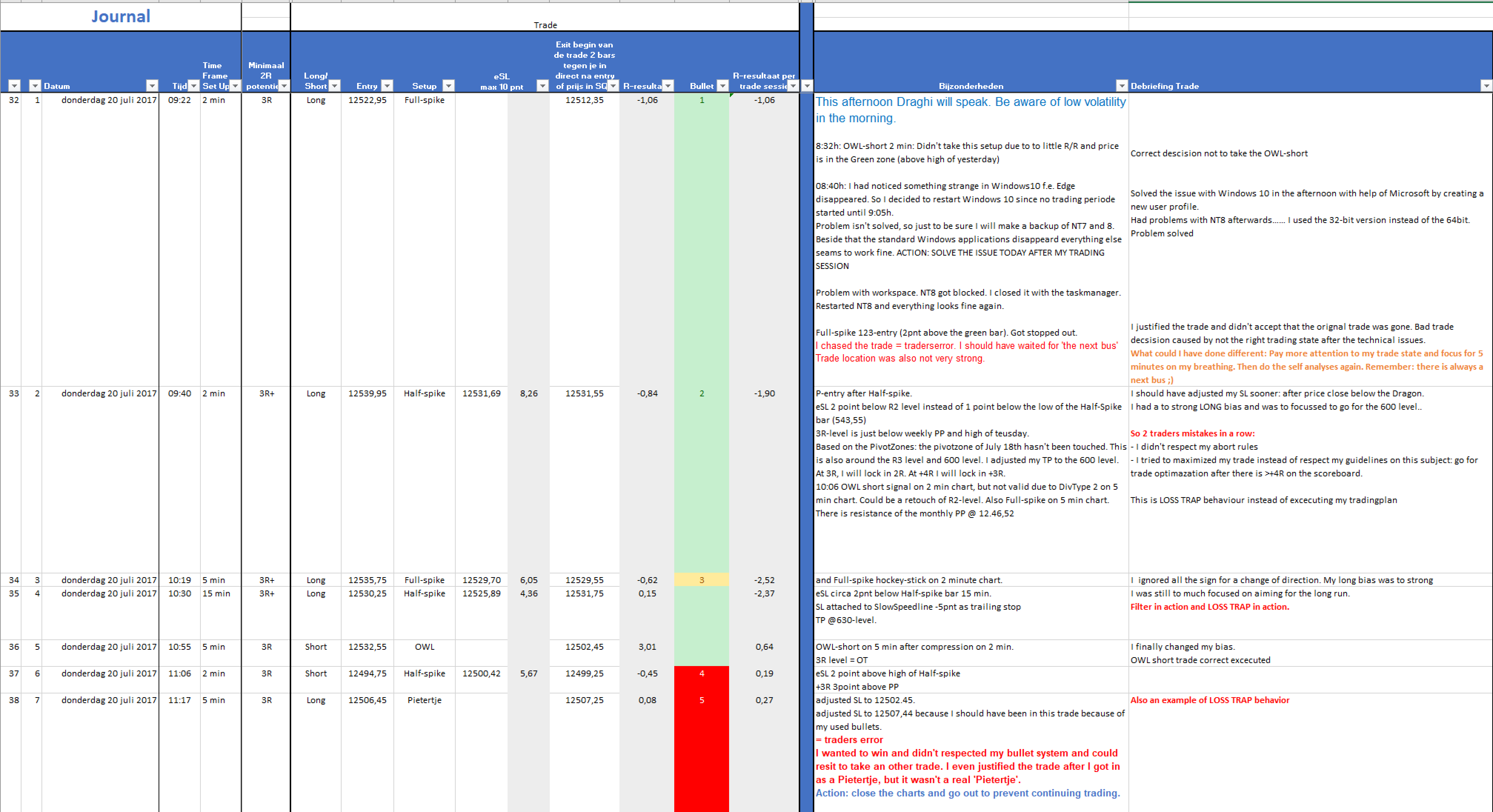Open the R-resultaat per trade sessie filter

(x=793, y=86)
